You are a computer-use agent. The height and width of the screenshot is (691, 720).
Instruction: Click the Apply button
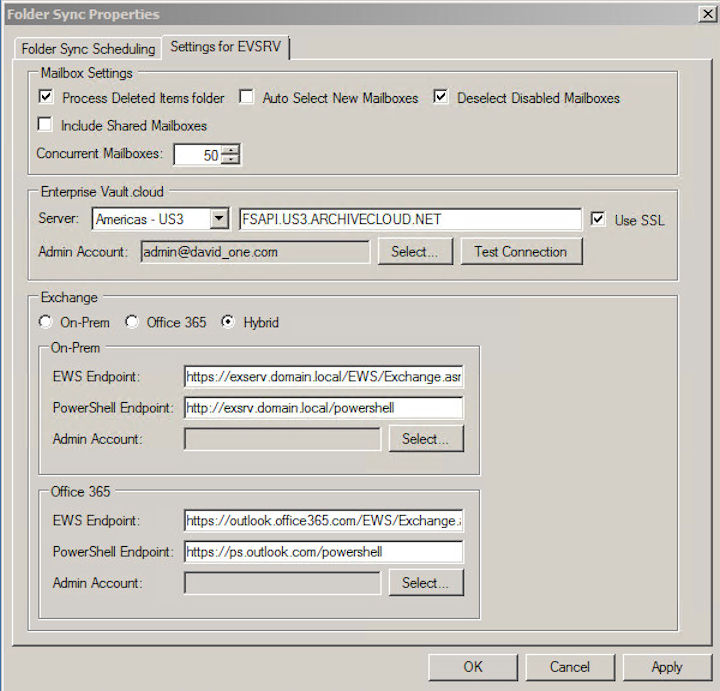point(667,667)
